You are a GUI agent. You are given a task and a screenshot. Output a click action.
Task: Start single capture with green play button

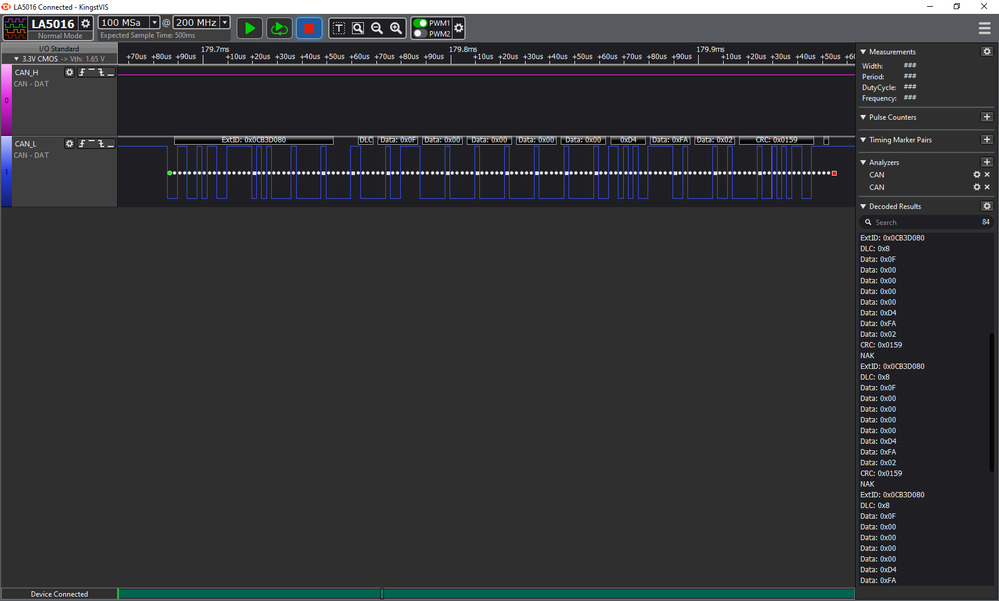point(250,28)
